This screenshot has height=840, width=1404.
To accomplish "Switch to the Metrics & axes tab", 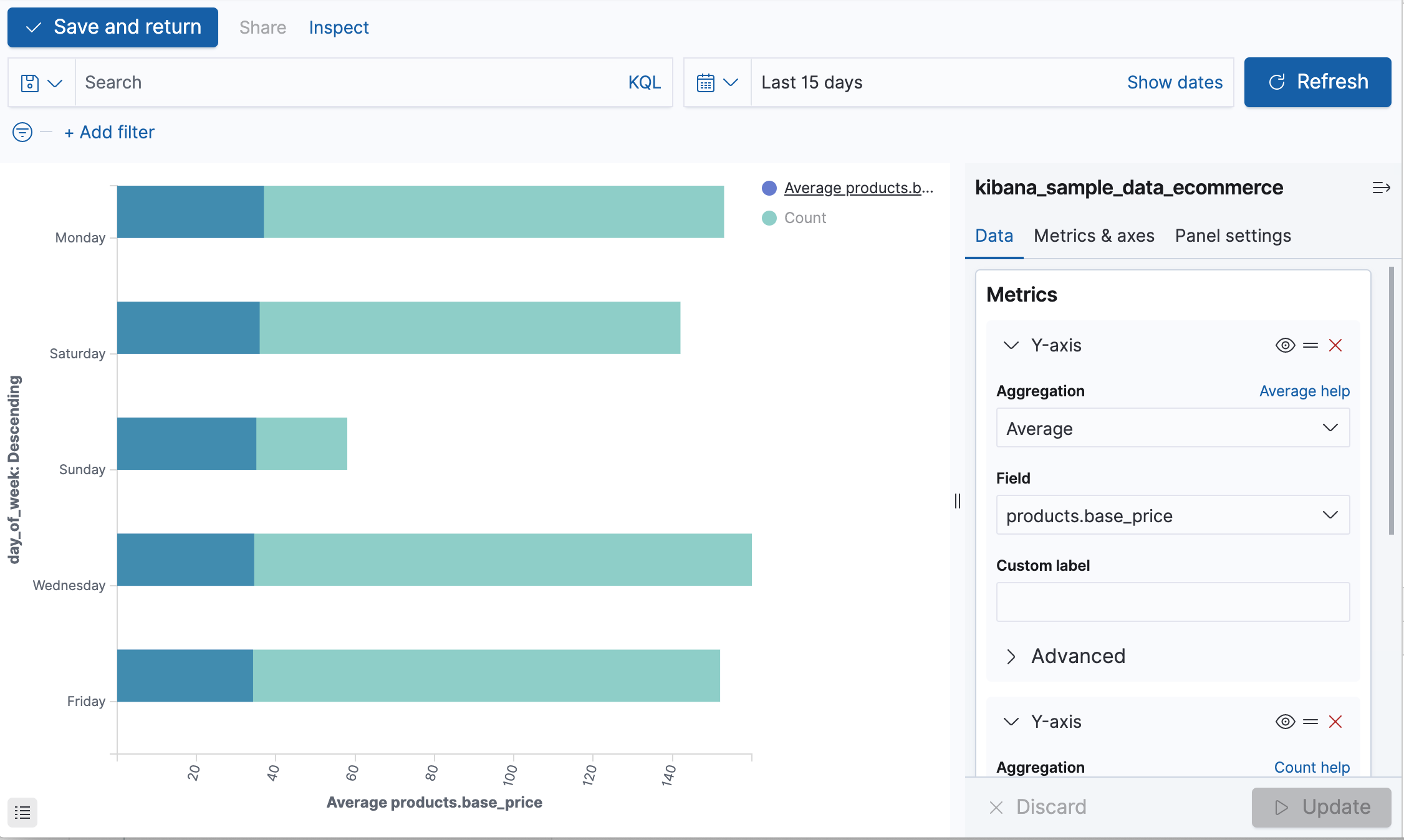I will [x=1094, y=236].
